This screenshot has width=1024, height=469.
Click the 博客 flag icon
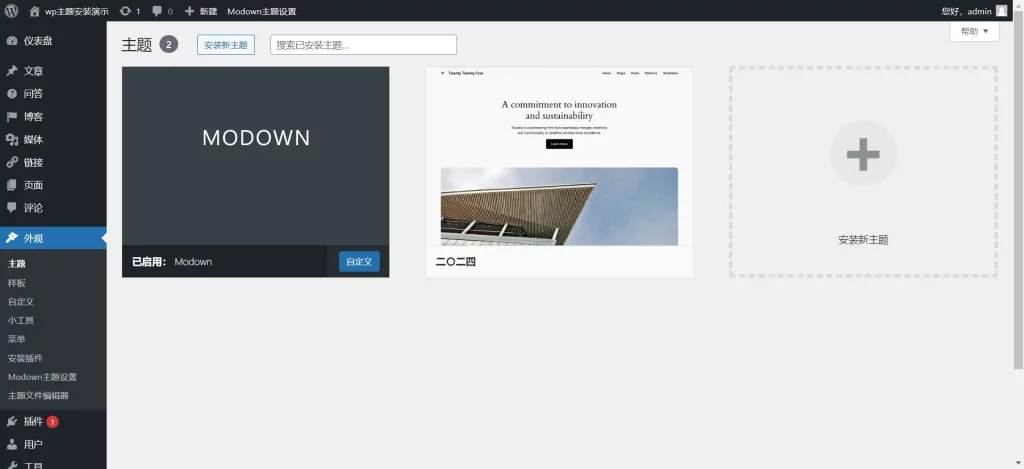[x=12, y=116]
